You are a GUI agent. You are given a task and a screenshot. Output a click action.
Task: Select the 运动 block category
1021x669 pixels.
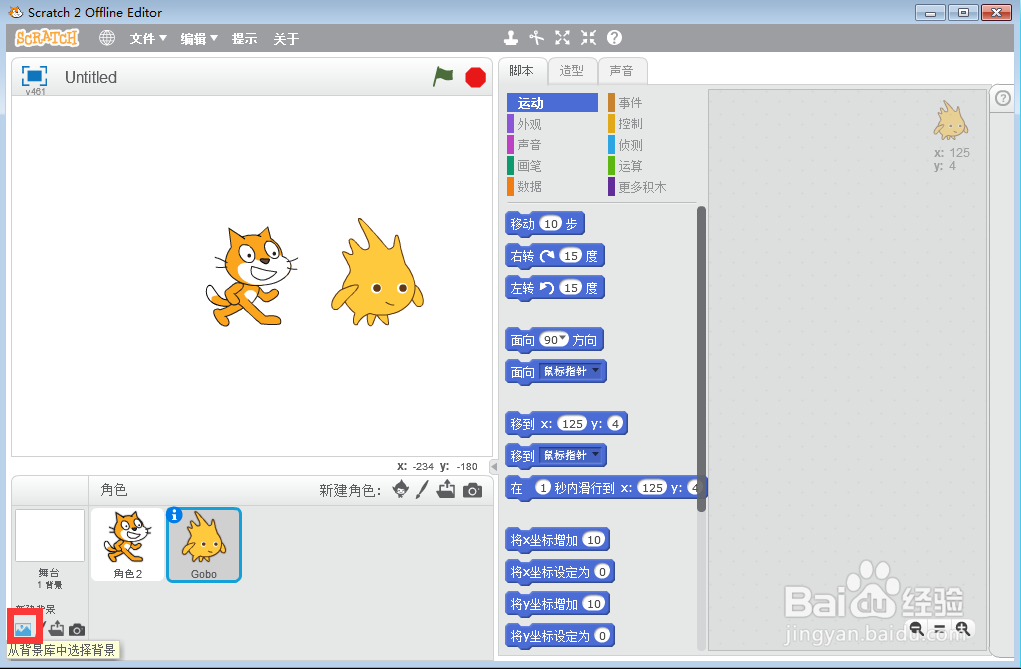point(552,103)
